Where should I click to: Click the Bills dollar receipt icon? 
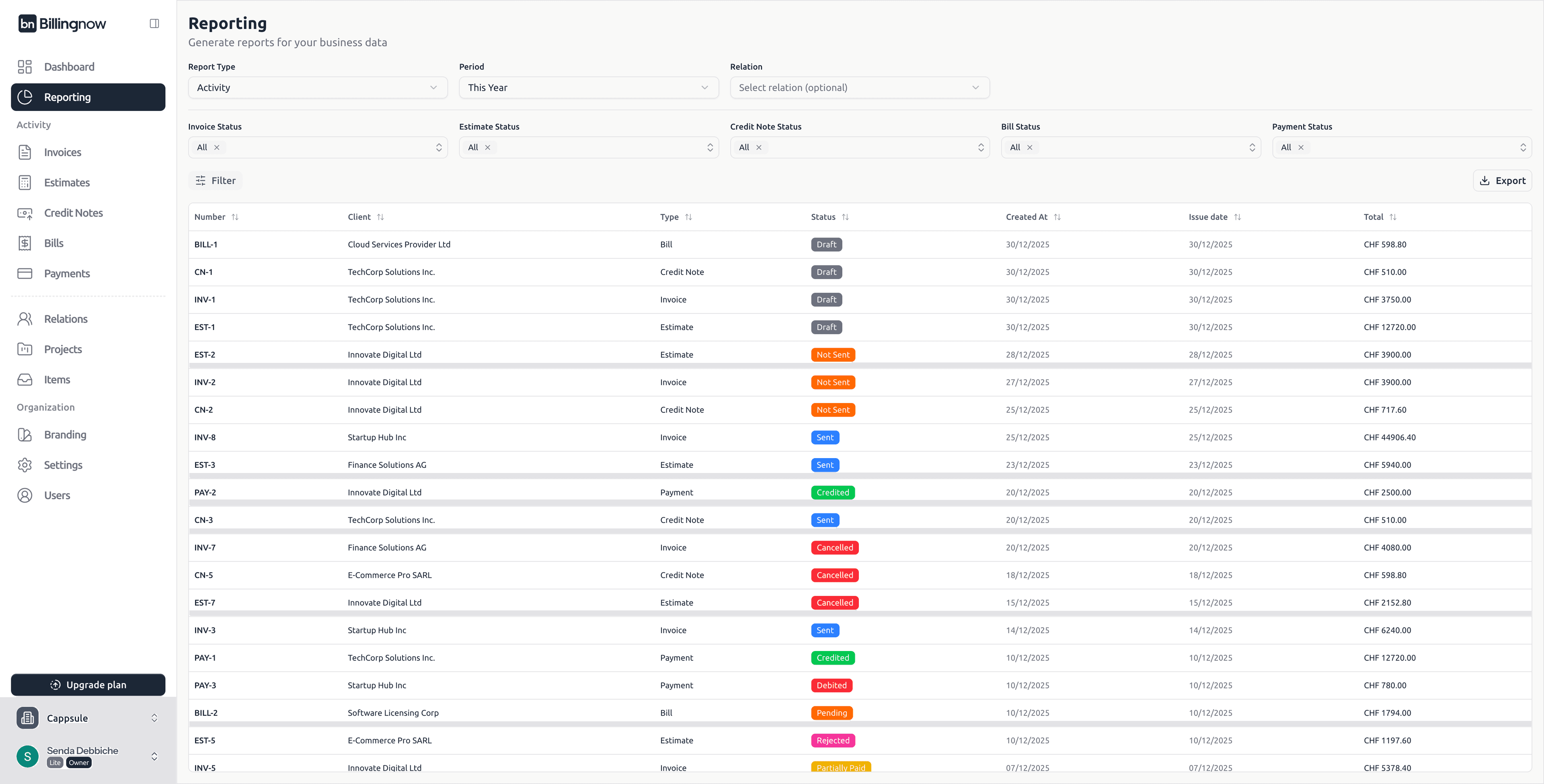click(25, 243)
